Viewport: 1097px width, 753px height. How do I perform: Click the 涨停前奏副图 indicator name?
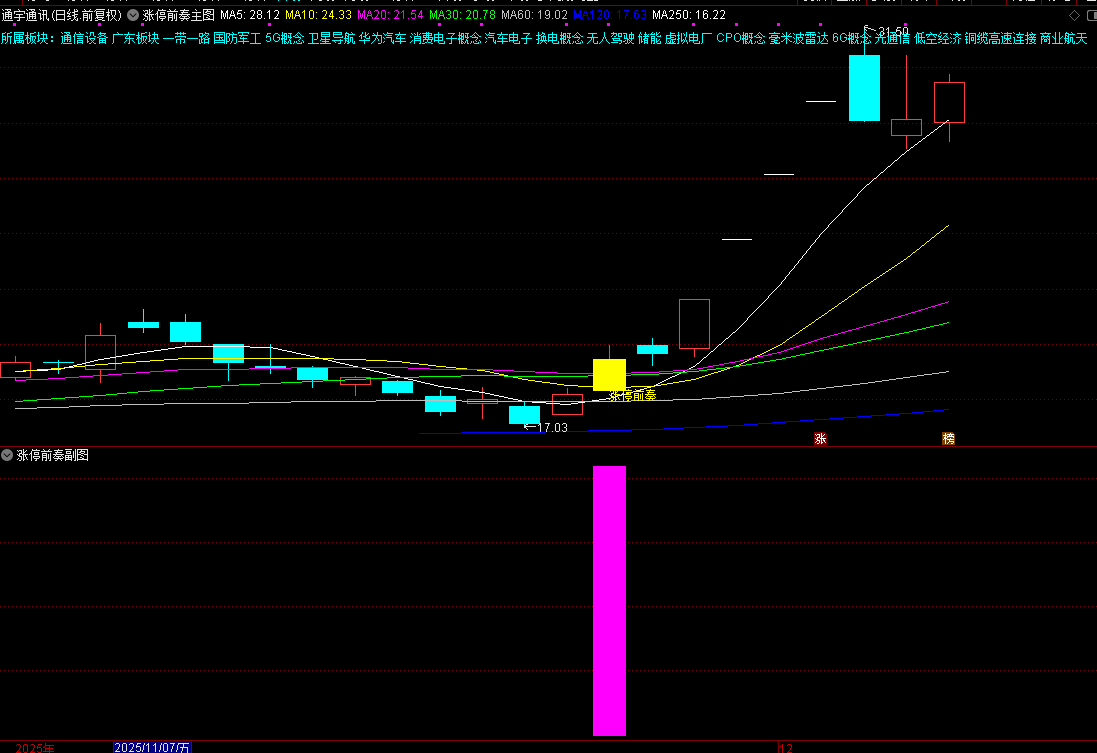point(52,455)
